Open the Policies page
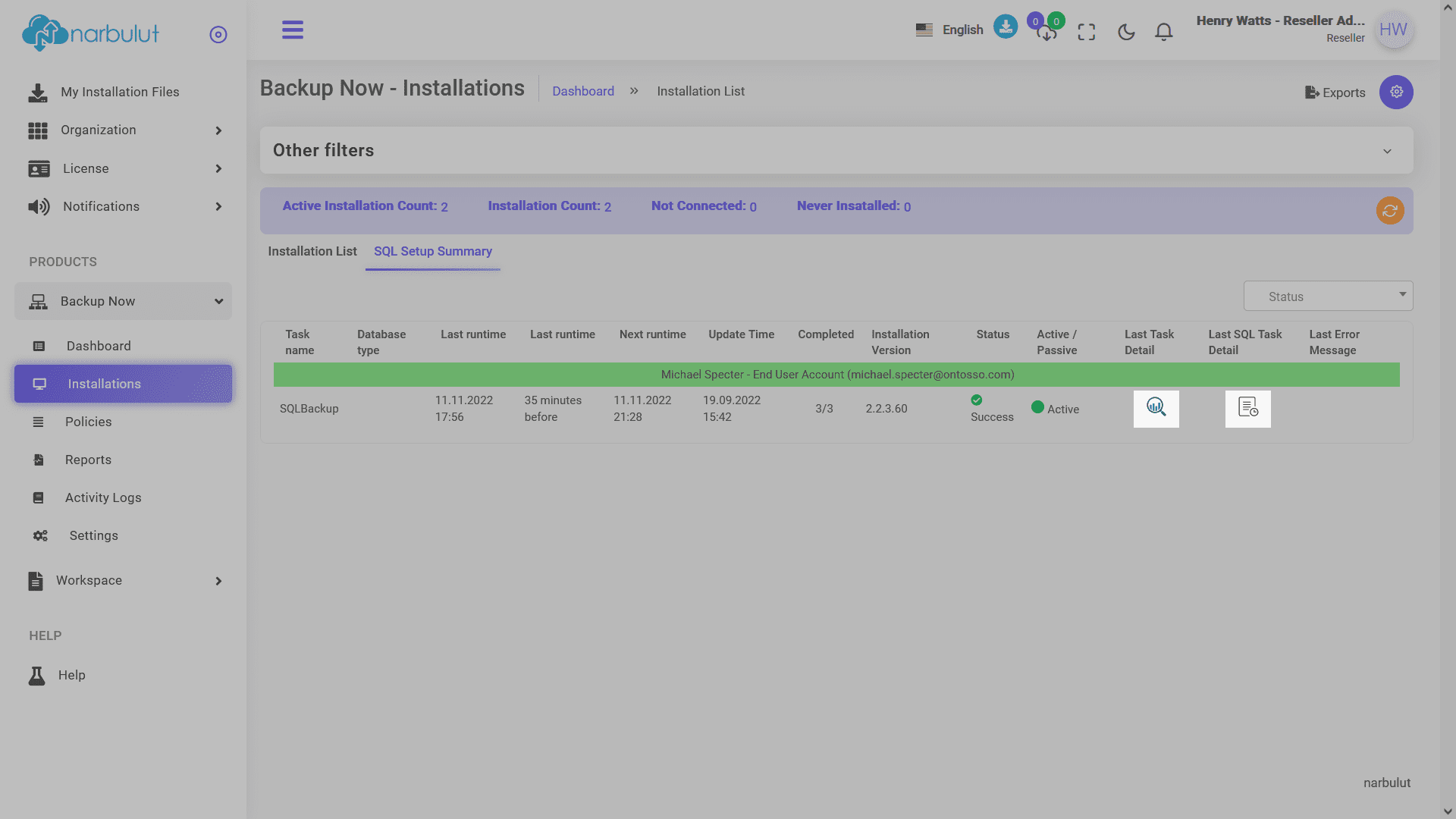Screen dimensions: 1456x819 [x=88, y=422]
